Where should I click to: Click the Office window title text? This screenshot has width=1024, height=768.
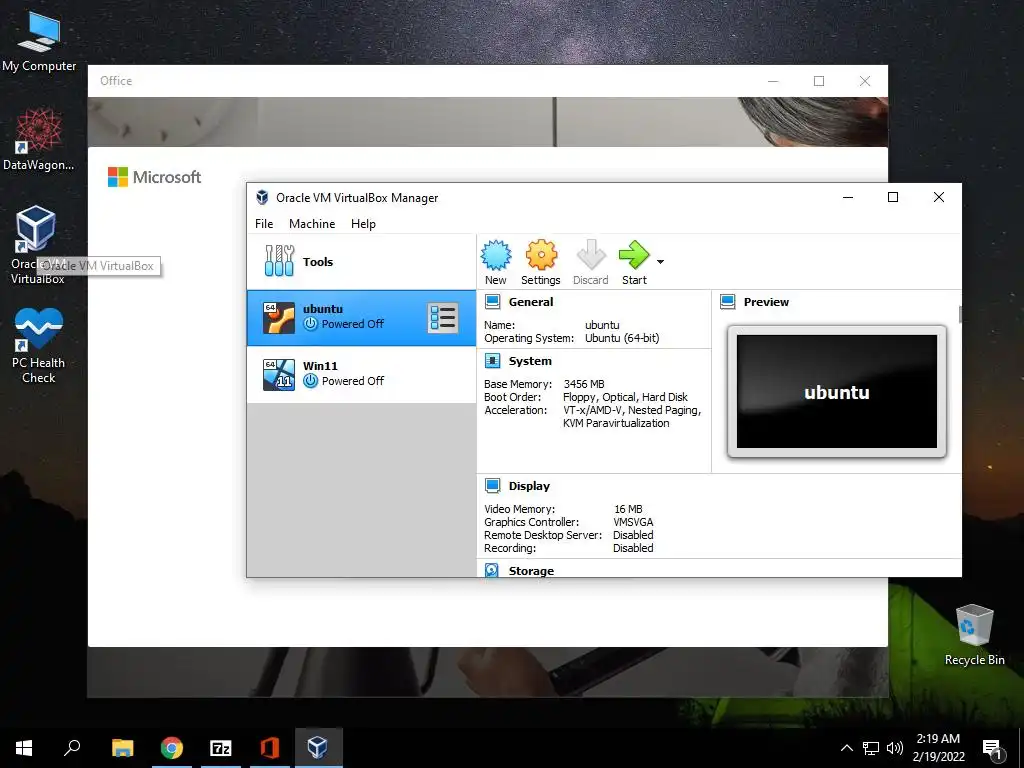click(x=116, y=81)
